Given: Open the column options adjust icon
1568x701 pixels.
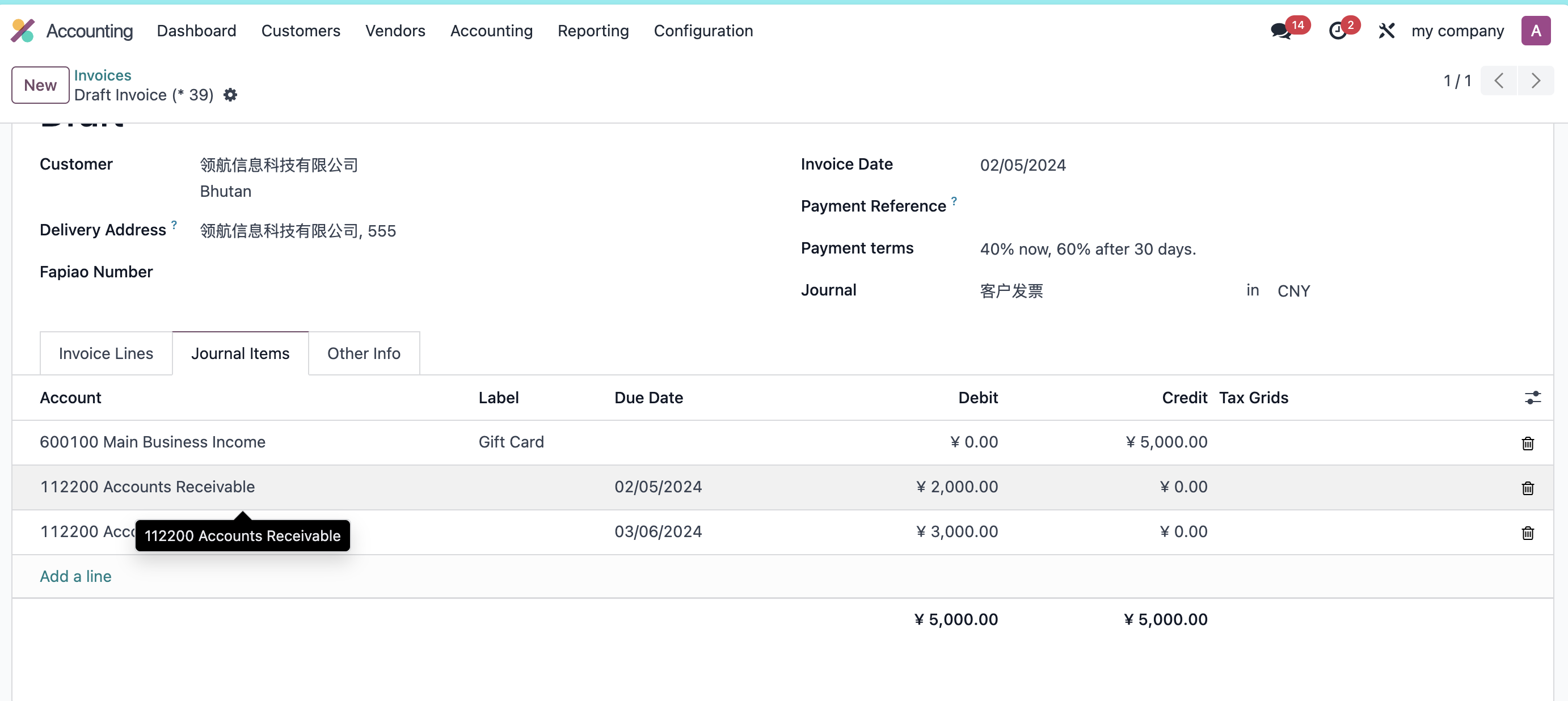Looking at the screenshot, I should [x=1532, y=398].
